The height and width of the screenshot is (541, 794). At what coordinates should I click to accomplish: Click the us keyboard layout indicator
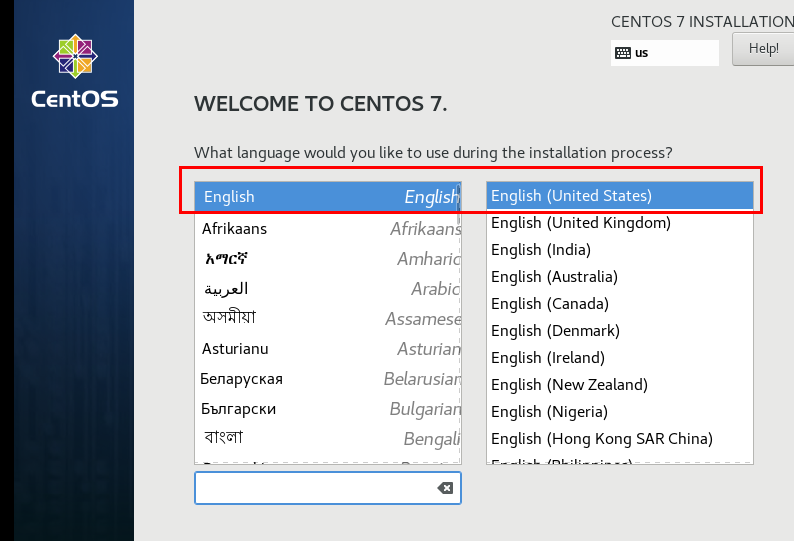664,53
